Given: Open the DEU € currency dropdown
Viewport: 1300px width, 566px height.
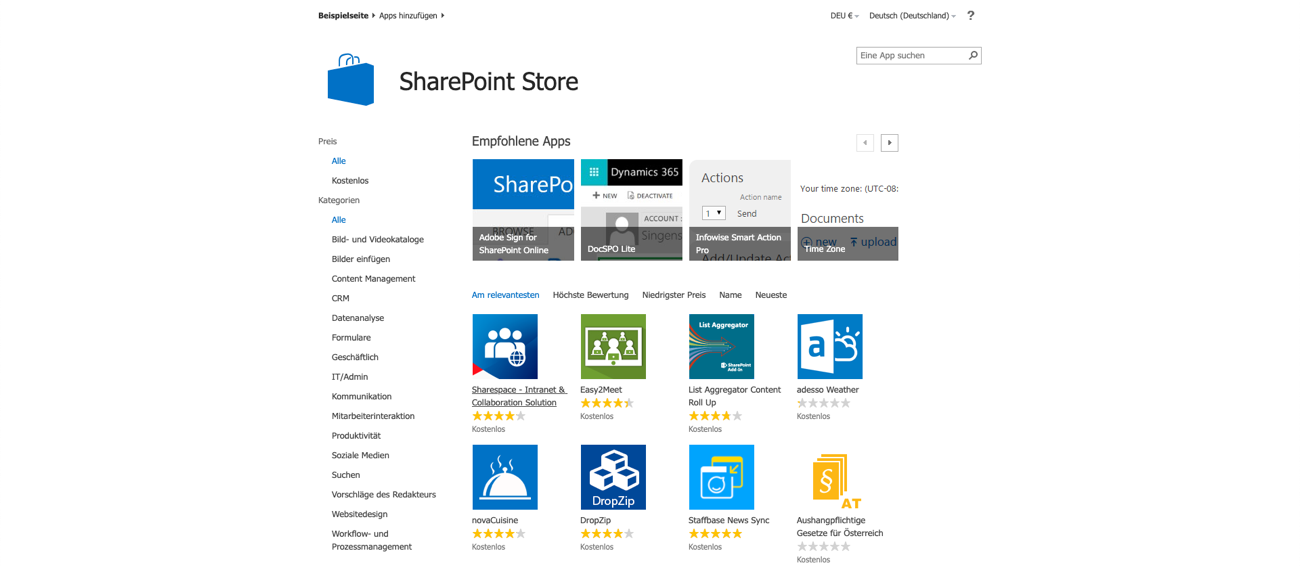Looking at the screenshot, I should [x=844, y=15].
